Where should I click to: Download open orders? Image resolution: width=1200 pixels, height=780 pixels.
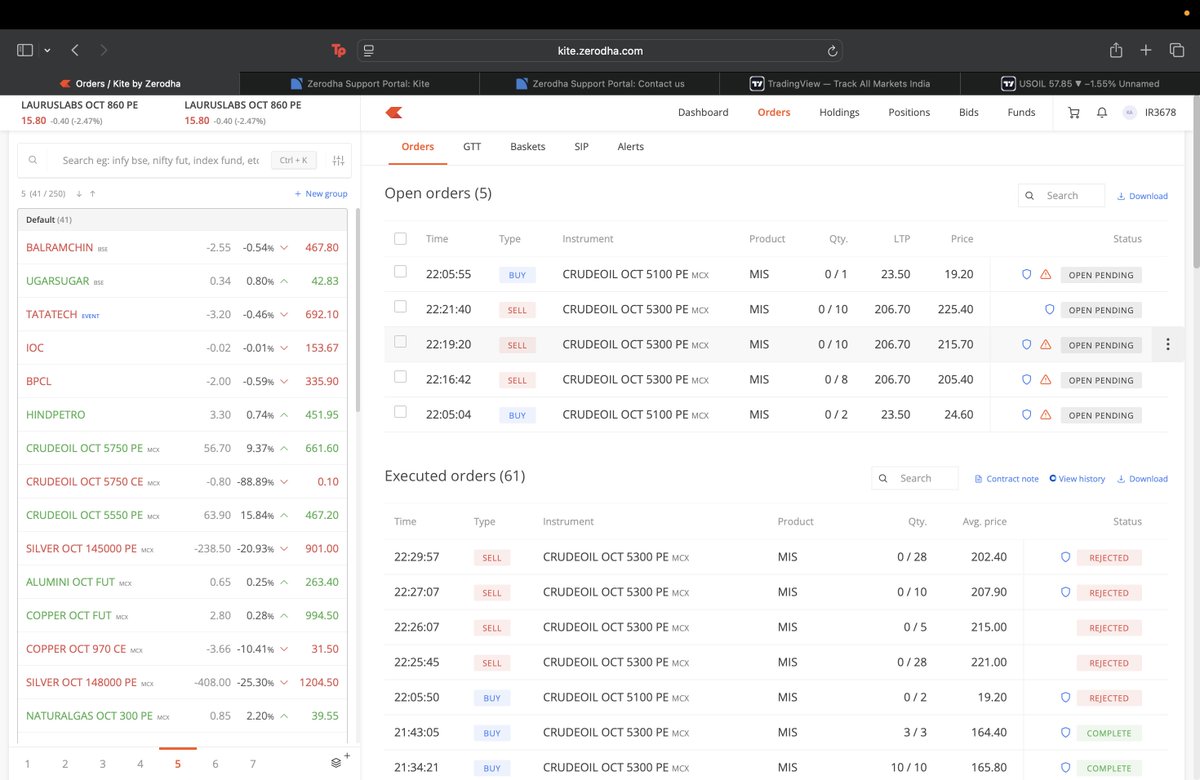click(1142, 196)
